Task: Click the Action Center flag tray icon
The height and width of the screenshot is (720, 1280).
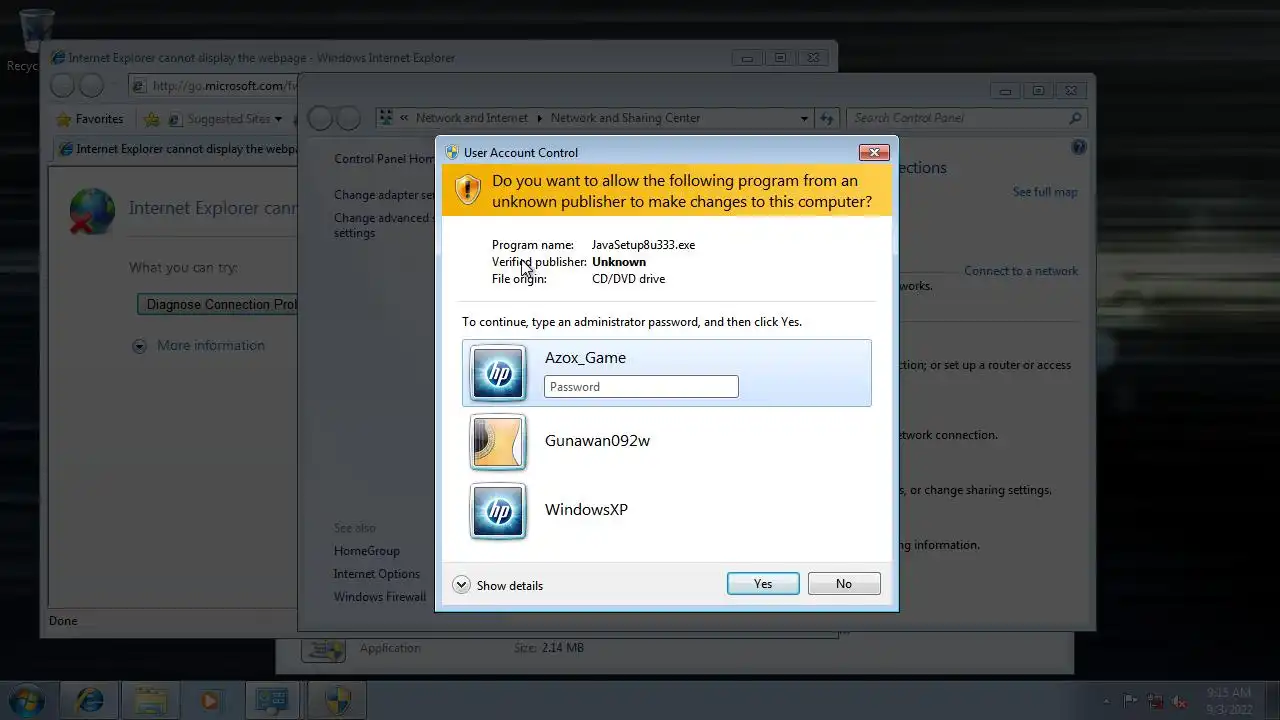Action: pos(1131,701)
